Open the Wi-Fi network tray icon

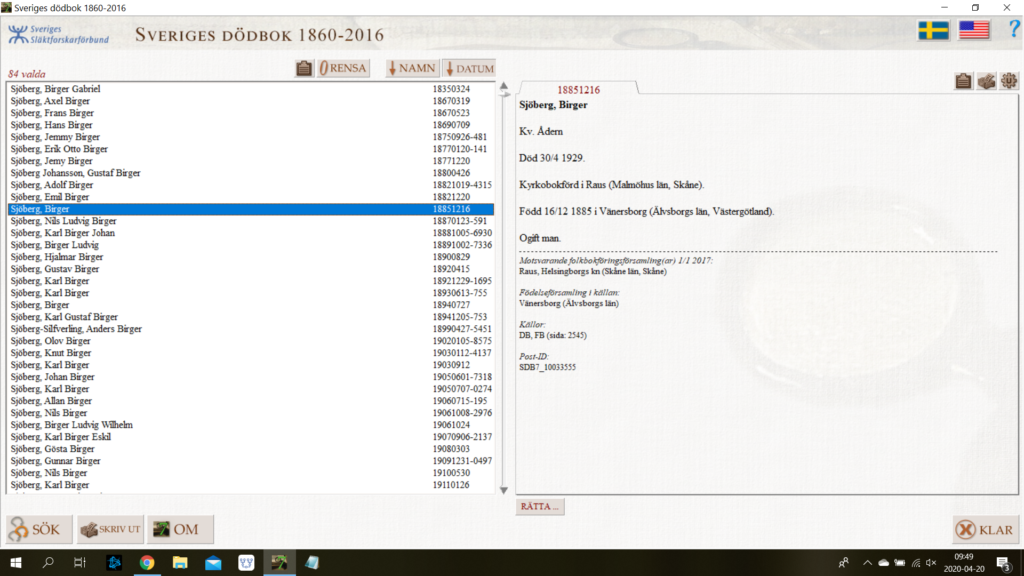point(916,563)
